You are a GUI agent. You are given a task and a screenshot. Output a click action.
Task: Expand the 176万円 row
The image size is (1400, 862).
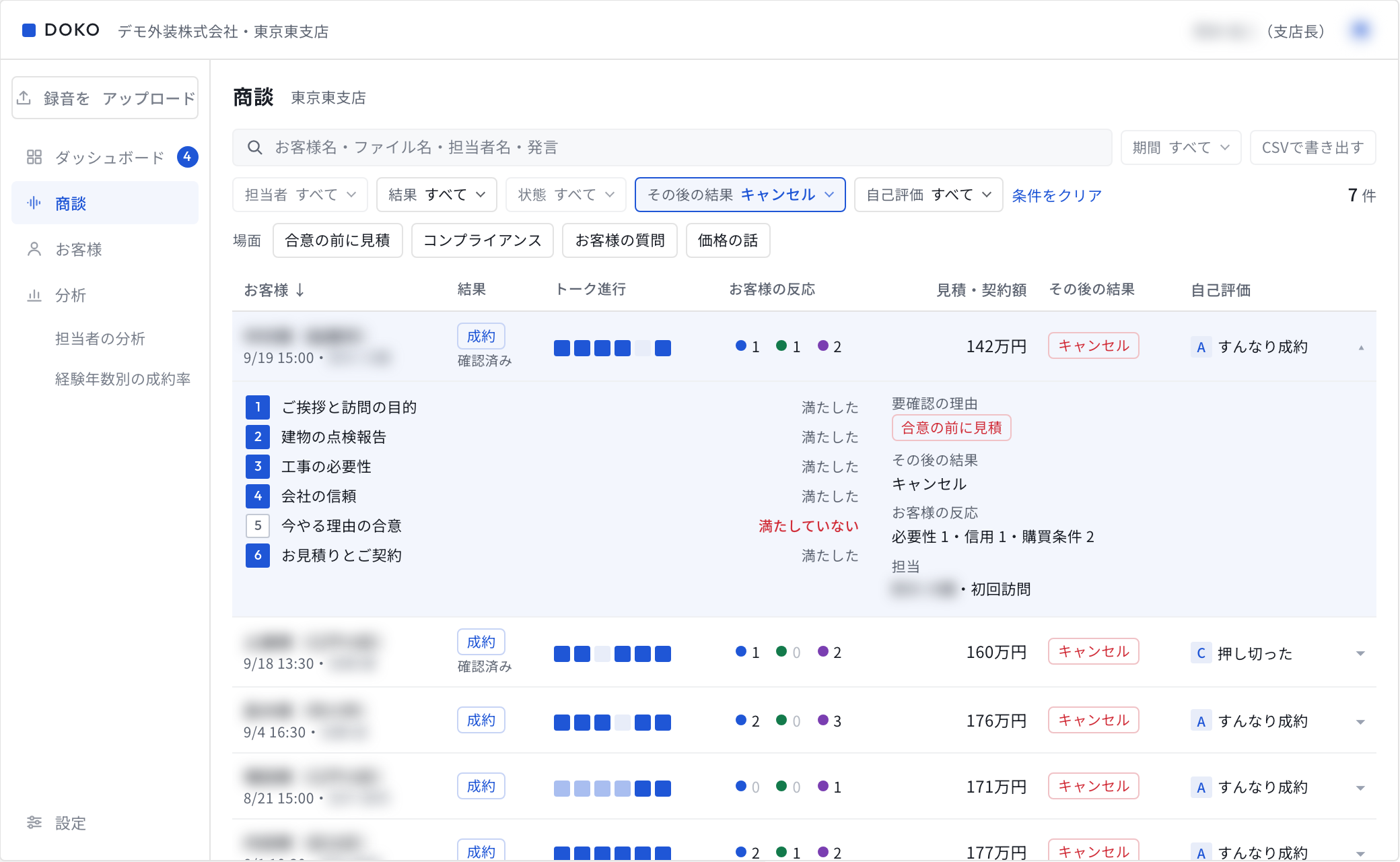(1361, 722)
